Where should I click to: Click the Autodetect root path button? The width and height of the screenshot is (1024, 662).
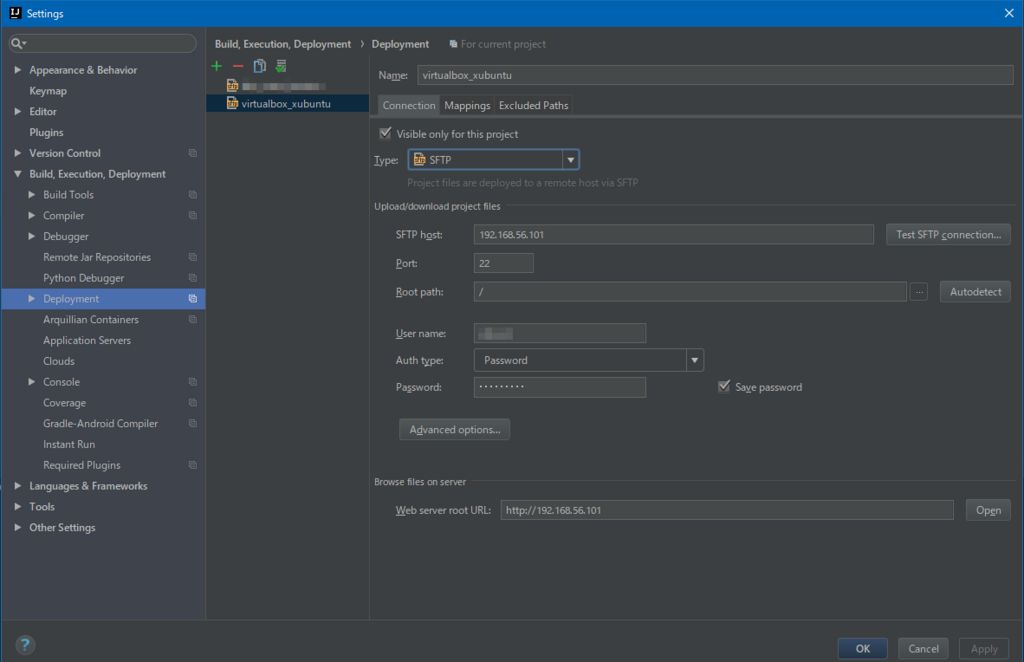pyautogui.click(x=975, y=292)
